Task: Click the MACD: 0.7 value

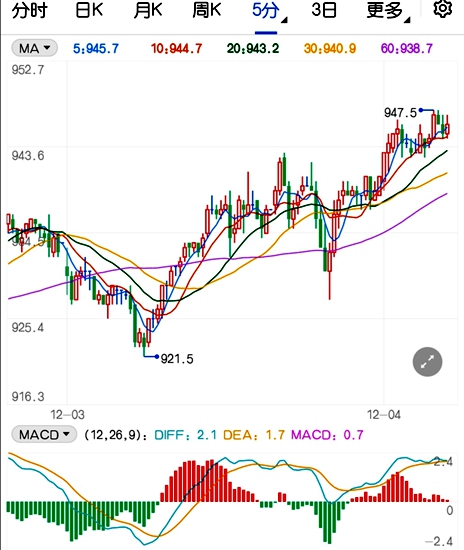Action: 327,435
